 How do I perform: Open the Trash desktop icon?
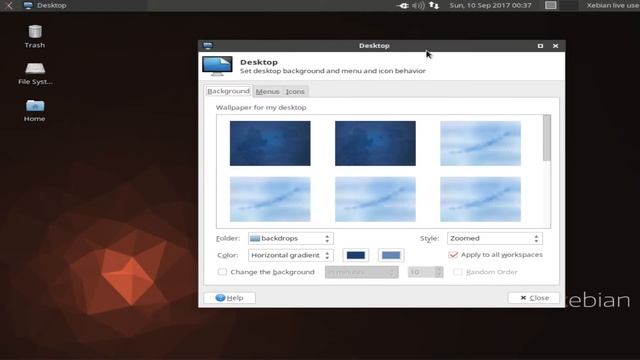pyautogui.click(x=35, y=36)
